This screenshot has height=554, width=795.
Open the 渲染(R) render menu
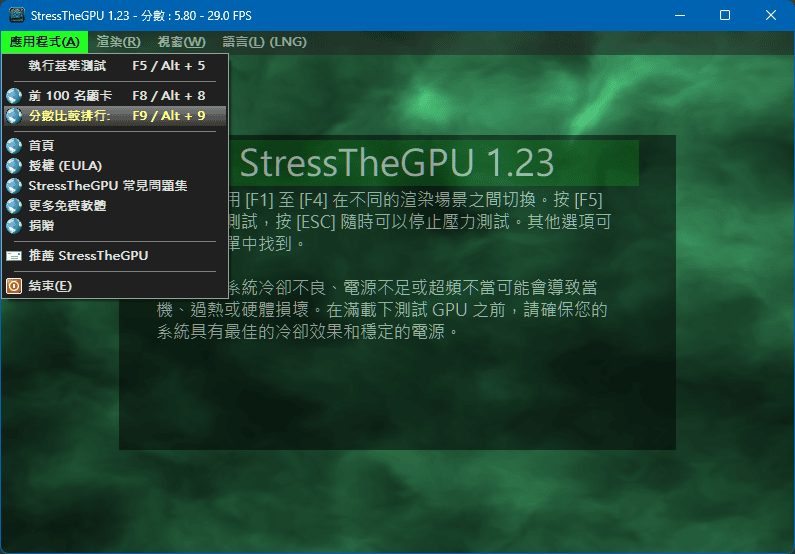click(x=118, y=42)
